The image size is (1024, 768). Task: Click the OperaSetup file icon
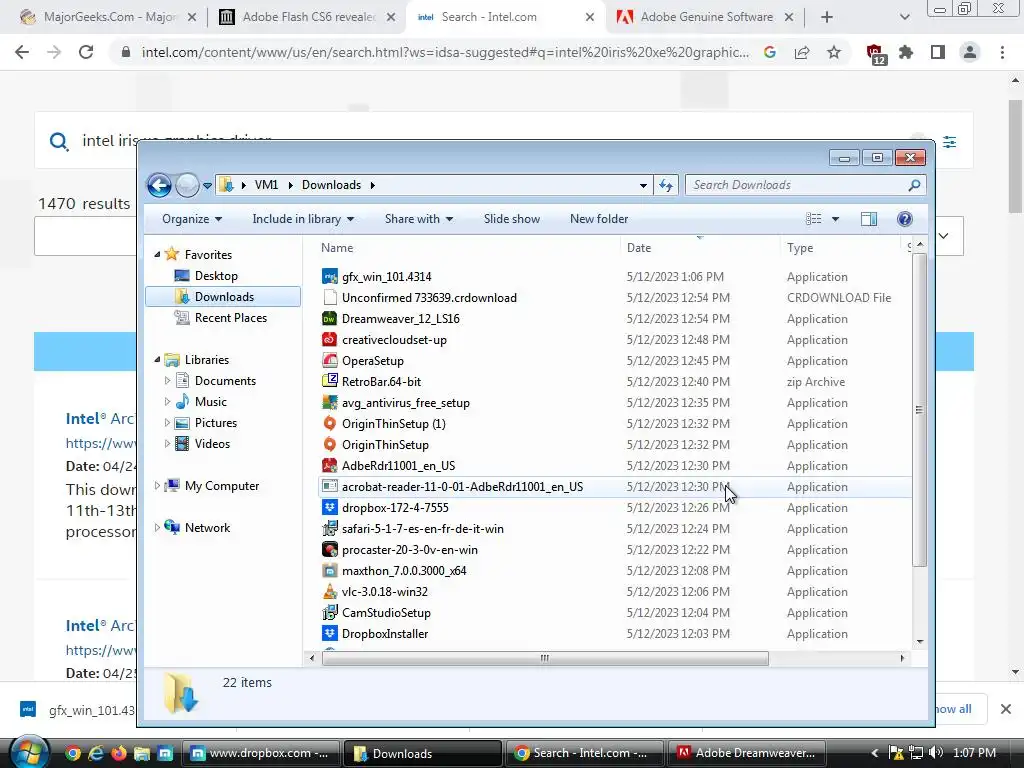coord(330,360)
